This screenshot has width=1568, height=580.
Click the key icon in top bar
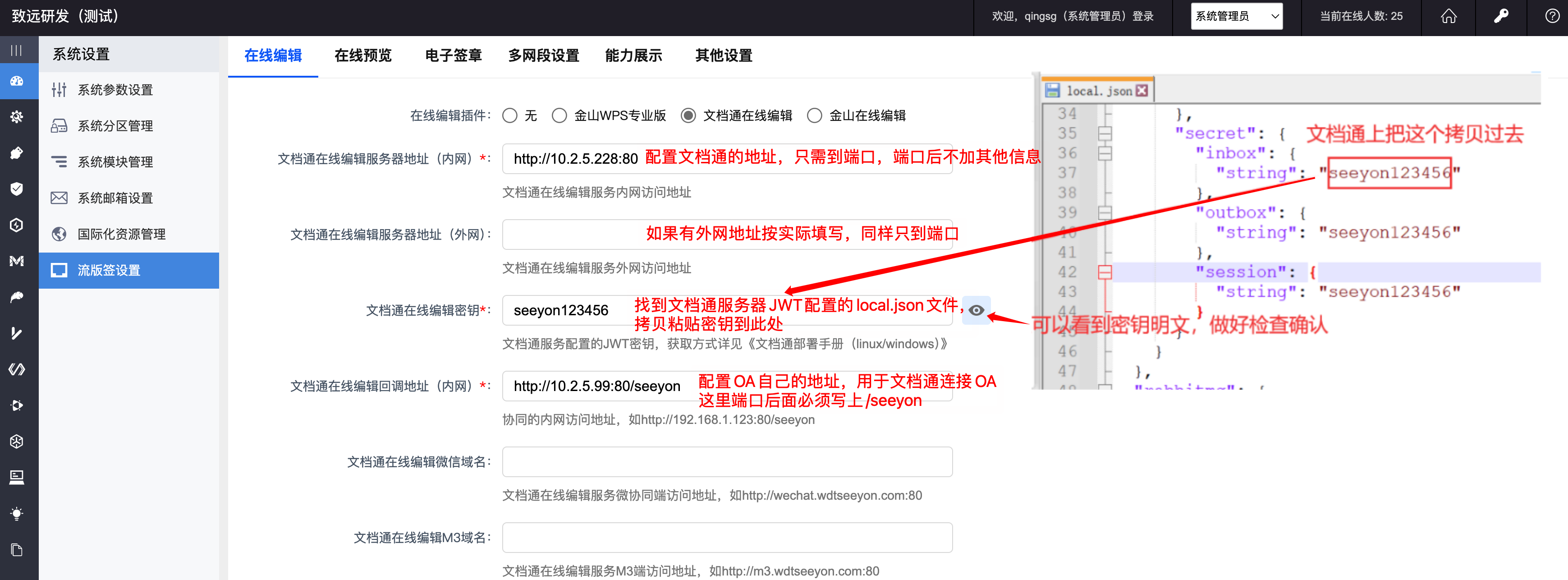(x=1501, y=16)
